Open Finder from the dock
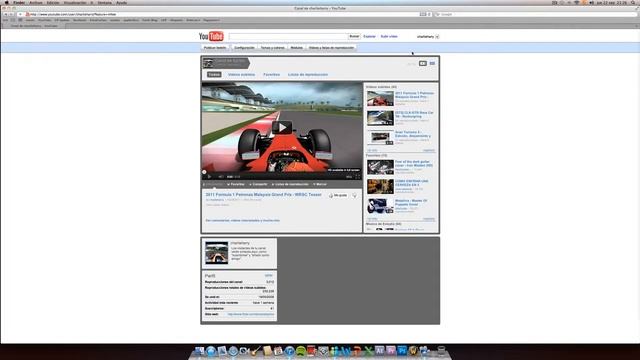The height and width of the screenshot is (360, 640). pos(199,351)
